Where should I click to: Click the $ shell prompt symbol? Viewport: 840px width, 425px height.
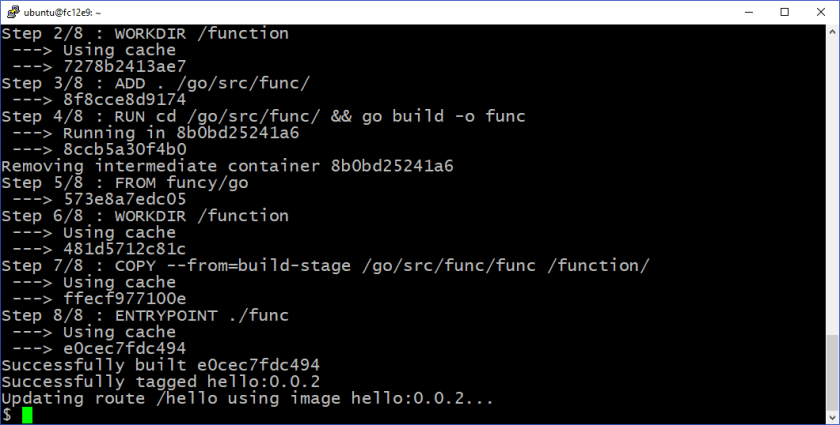coord(7,415)
